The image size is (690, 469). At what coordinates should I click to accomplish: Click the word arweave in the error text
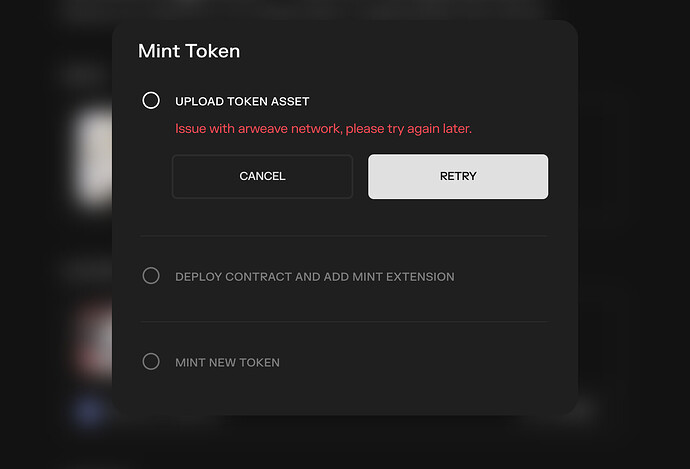(x=266, y=129)
